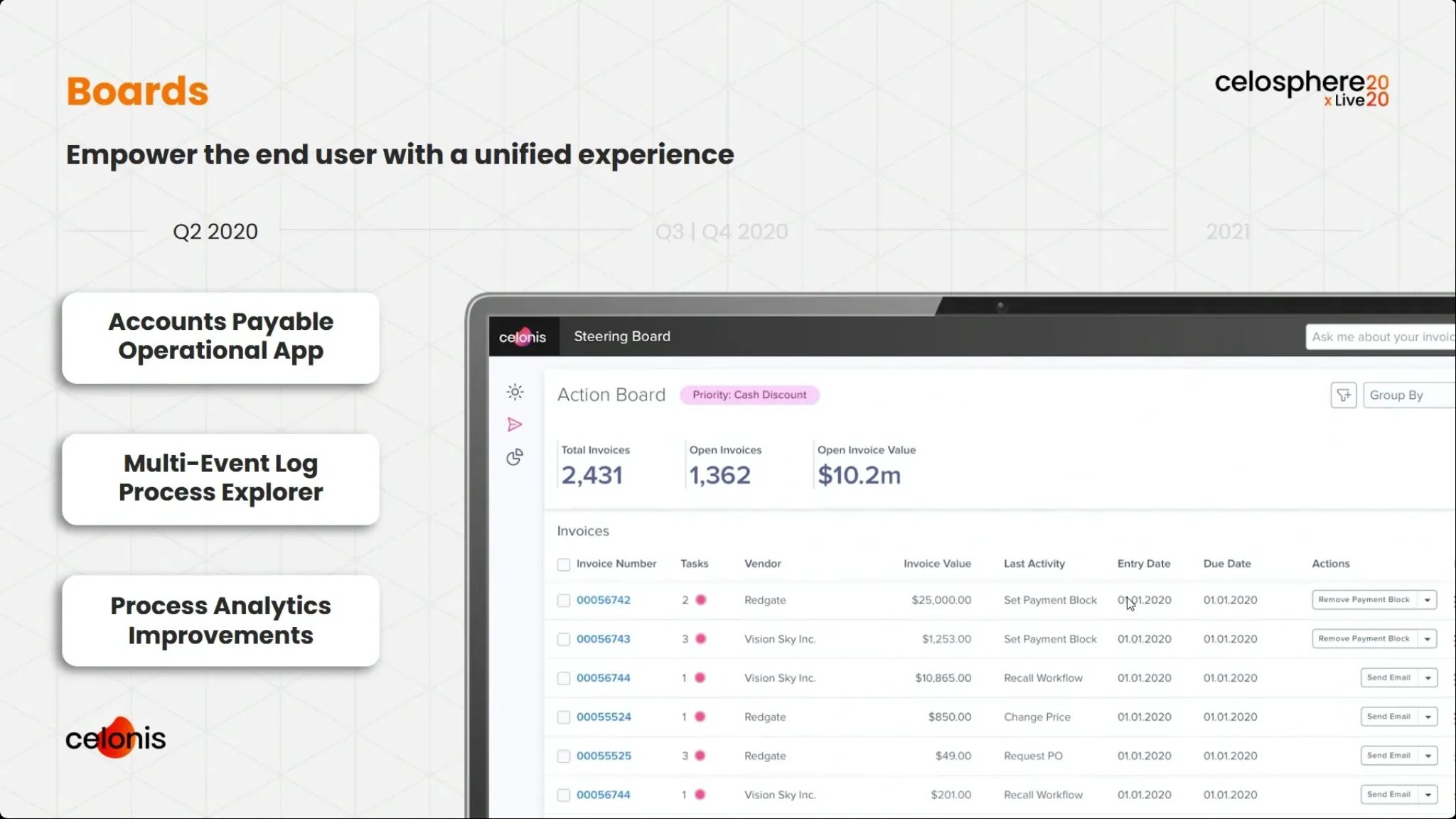The width and height of the screenshot is (1456, 819).
Task: Click the Priority: Cash Discount tag
Action: pos(749,395)
